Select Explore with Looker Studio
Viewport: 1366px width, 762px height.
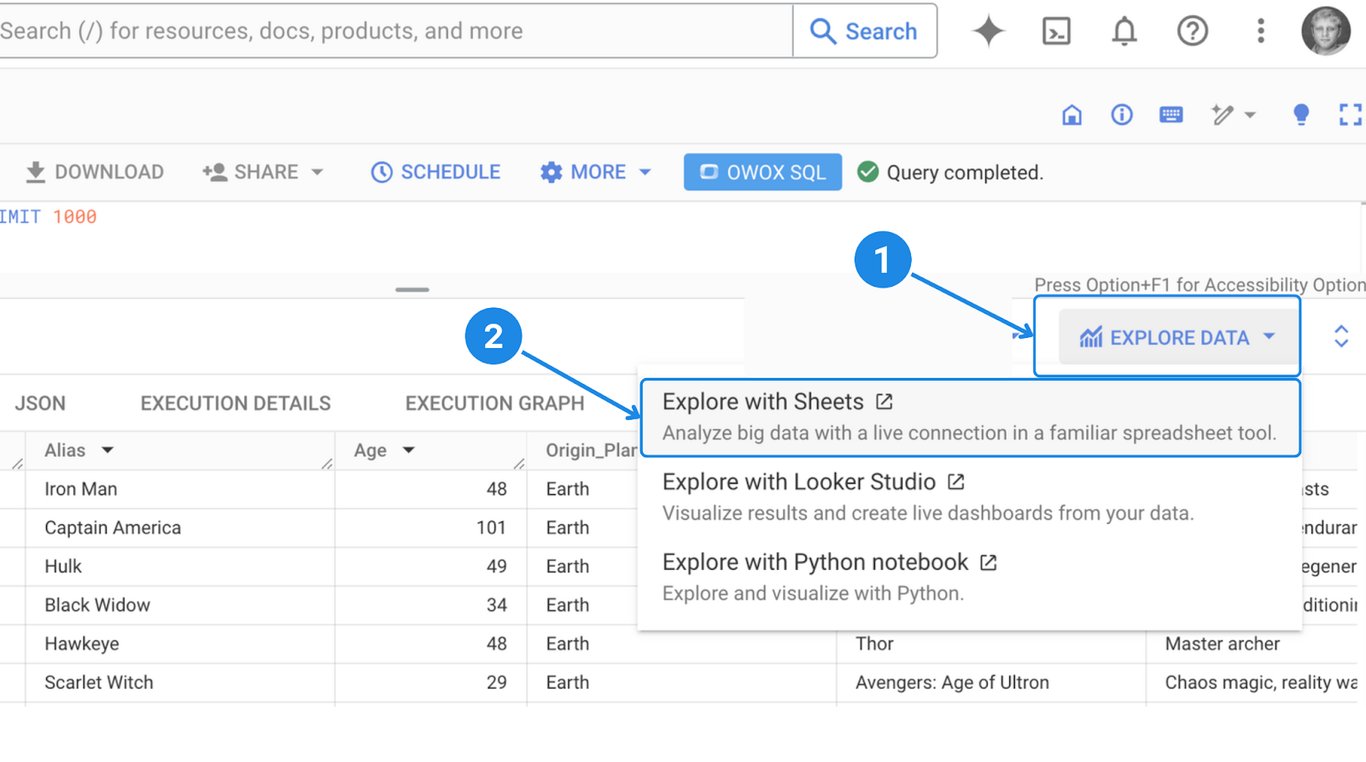(969, 497)
